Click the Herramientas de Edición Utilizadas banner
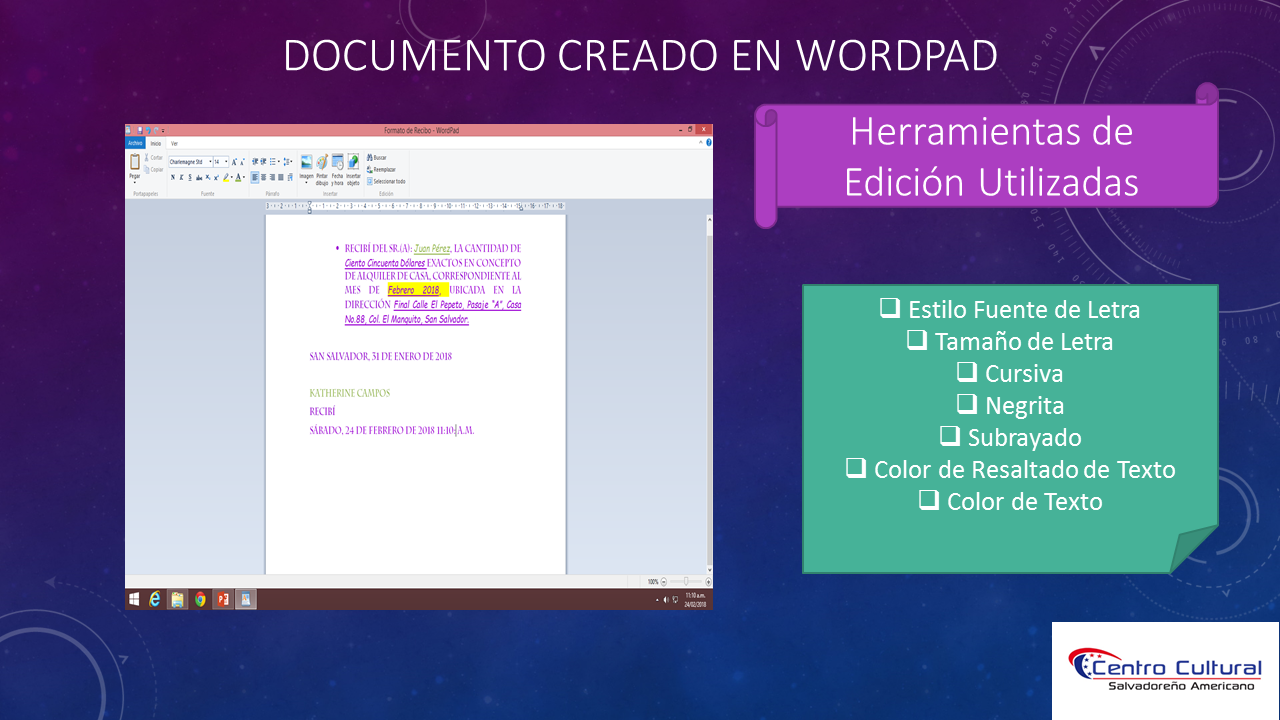The image size is (1280, 720). (989, 157)
